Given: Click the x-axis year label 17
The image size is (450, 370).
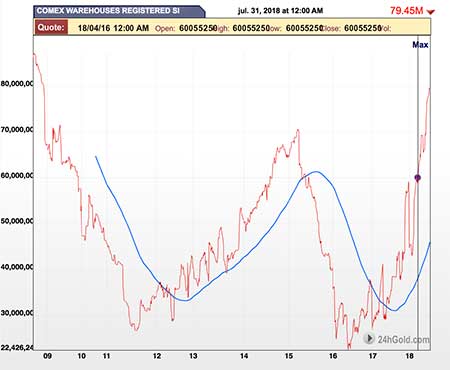Looking at the screenshot, I should [x=373, y=356].
